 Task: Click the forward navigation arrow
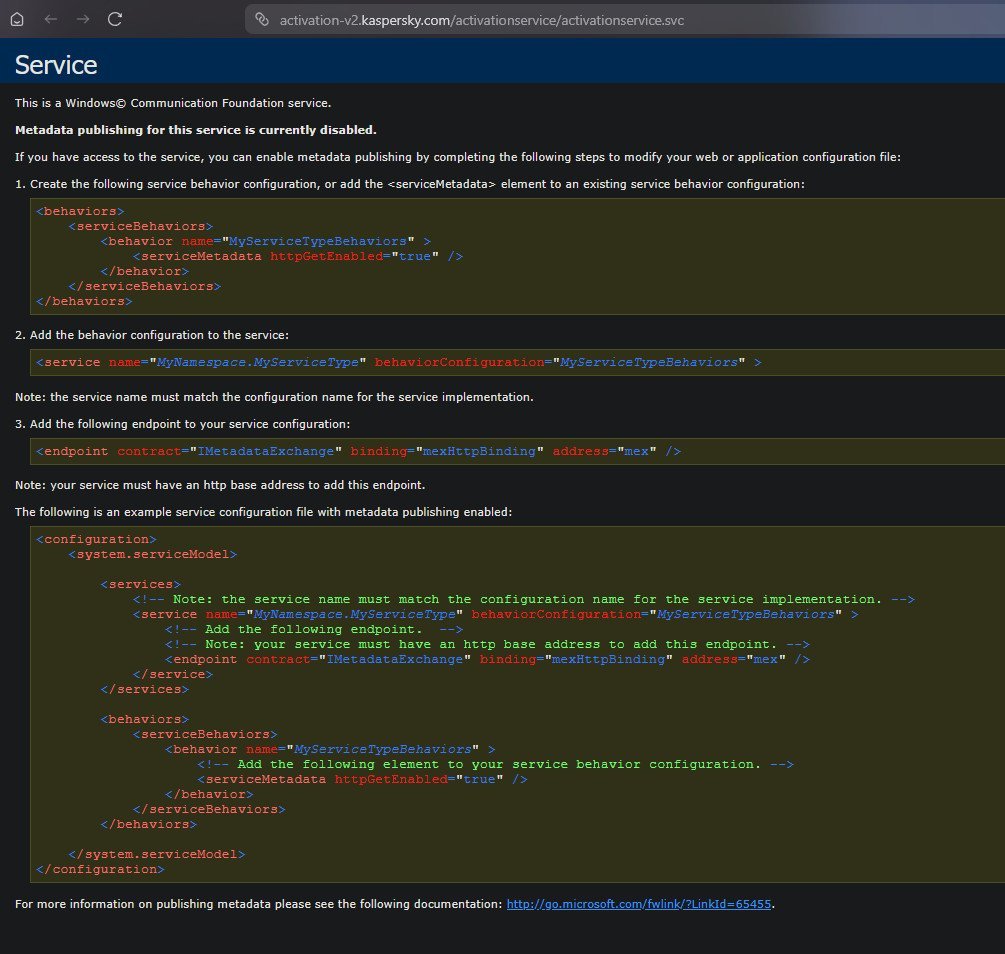click(82, 19)
